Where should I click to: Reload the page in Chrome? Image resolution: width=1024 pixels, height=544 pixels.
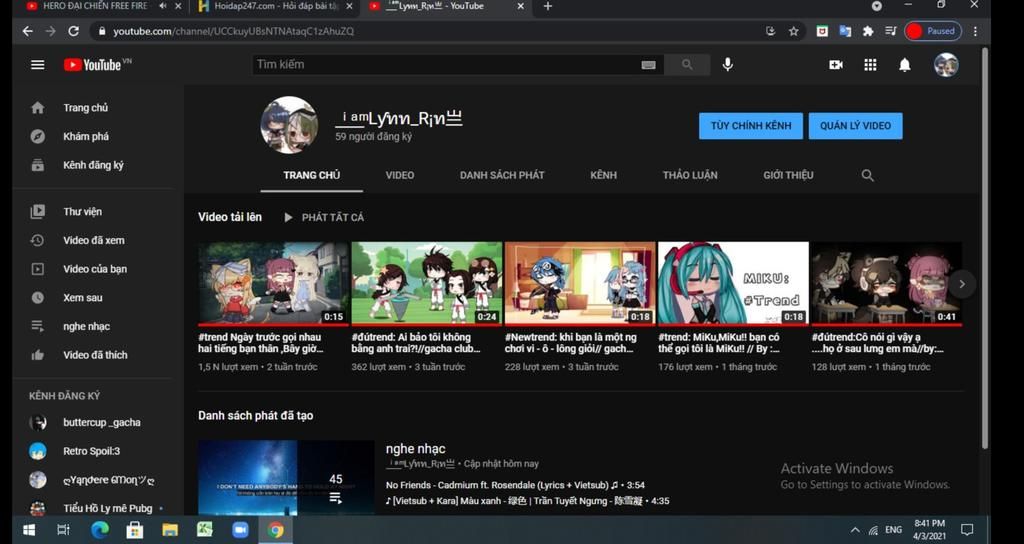coord(74,31)
